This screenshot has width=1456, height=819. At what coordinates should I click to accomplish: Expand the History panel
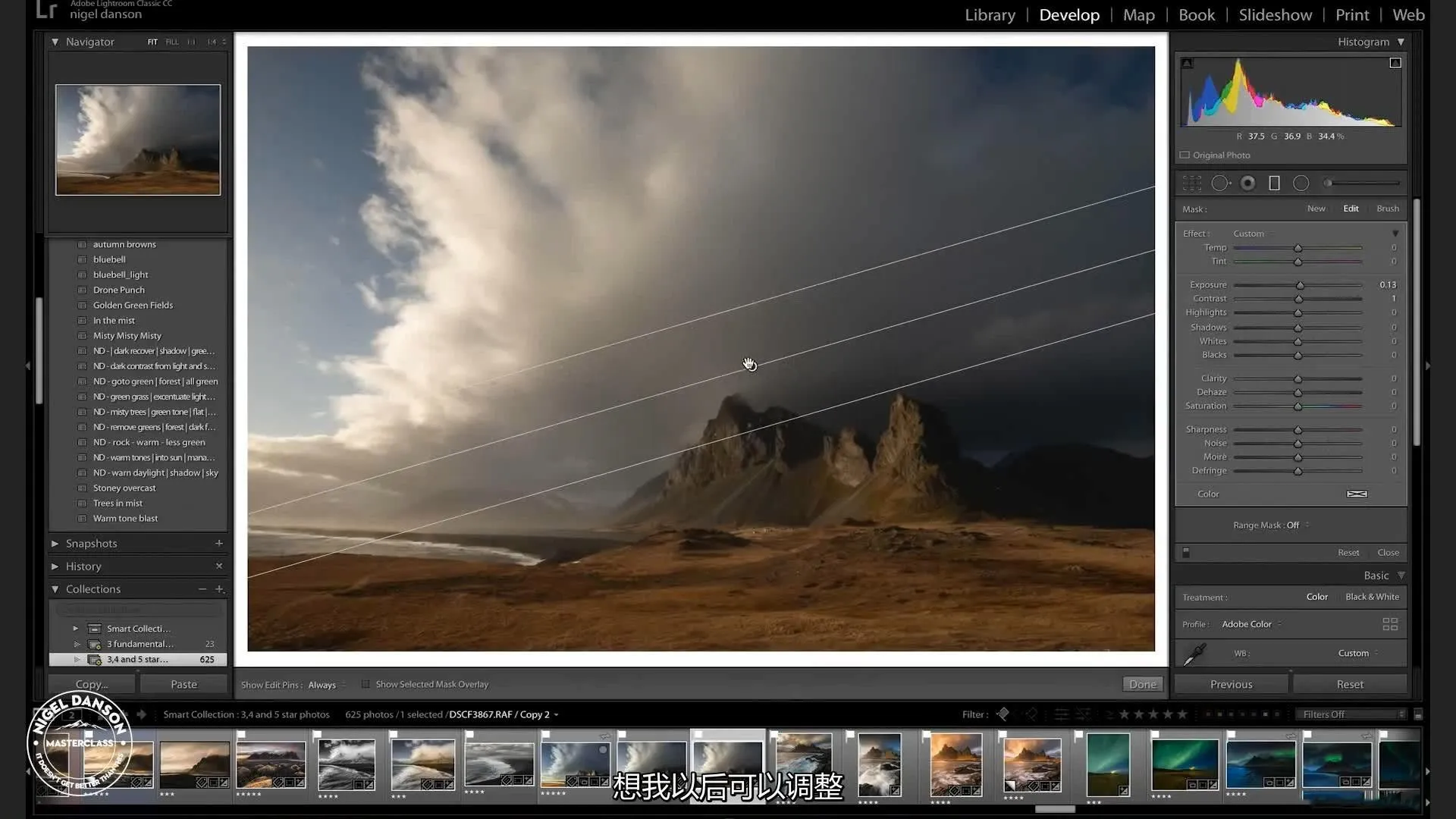coord(55,566)
